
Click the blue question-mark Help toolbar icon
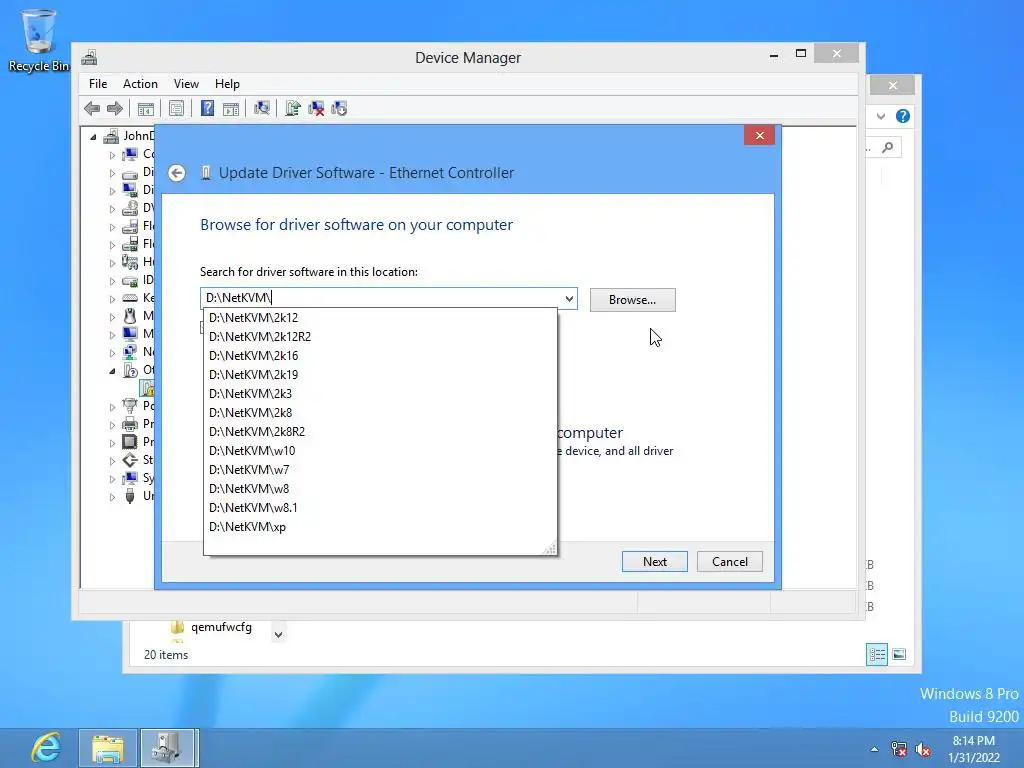(x=207, y=108)
